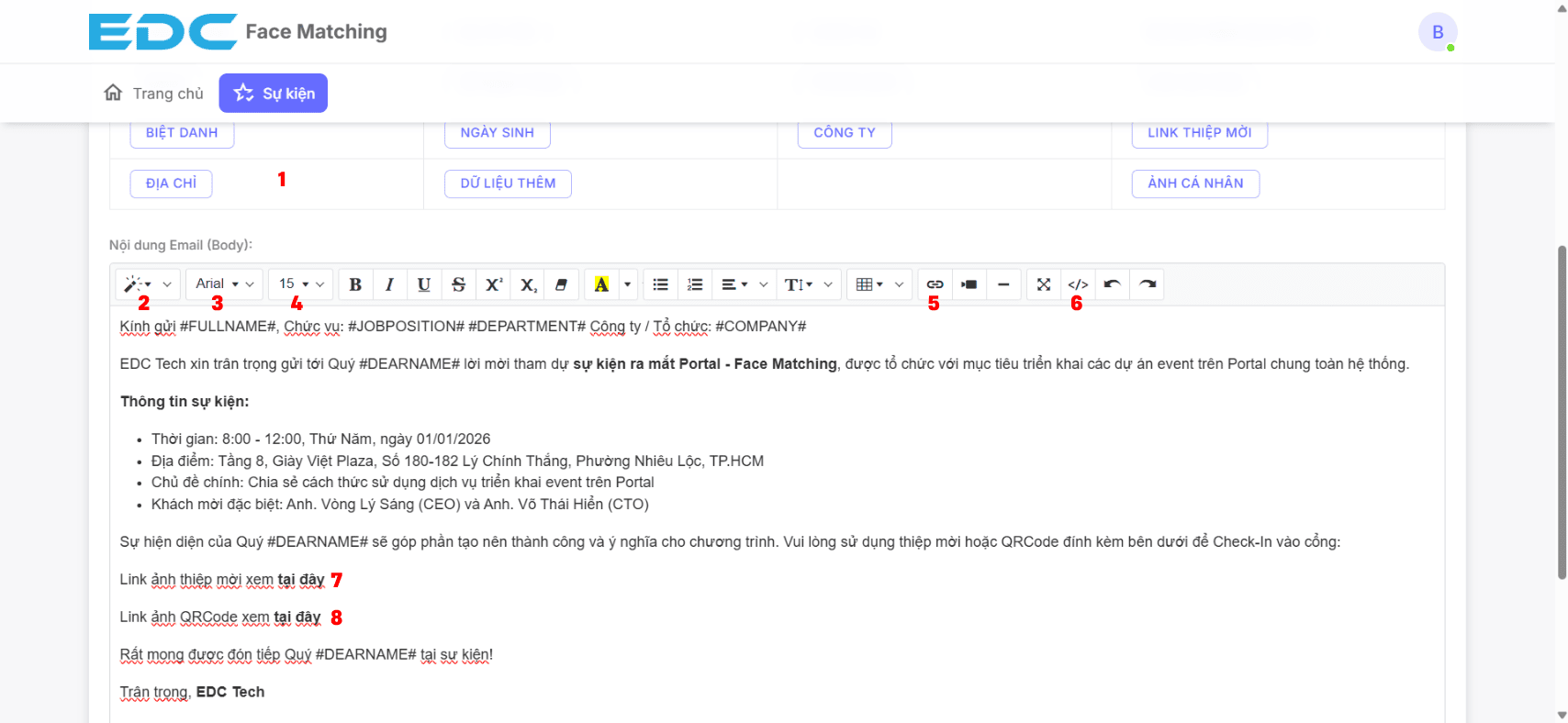Insert an ordered numbered list

pyautogui.click(x=695, y=284)
